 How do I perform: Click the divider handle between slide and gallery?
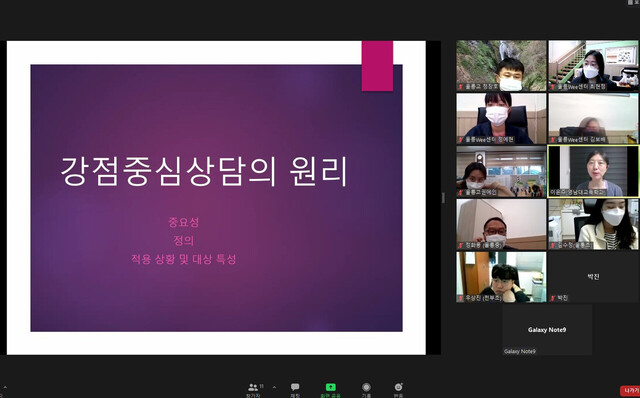[443, 198]
